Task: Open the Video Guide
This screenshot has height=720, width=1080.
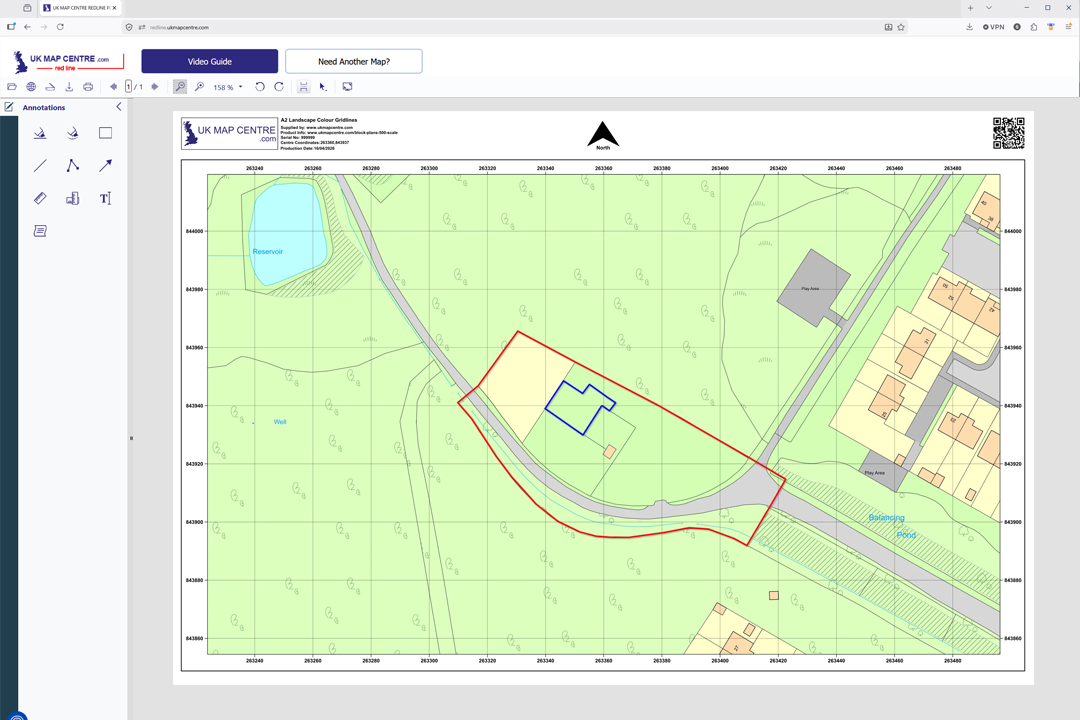Action: (210, 61)
